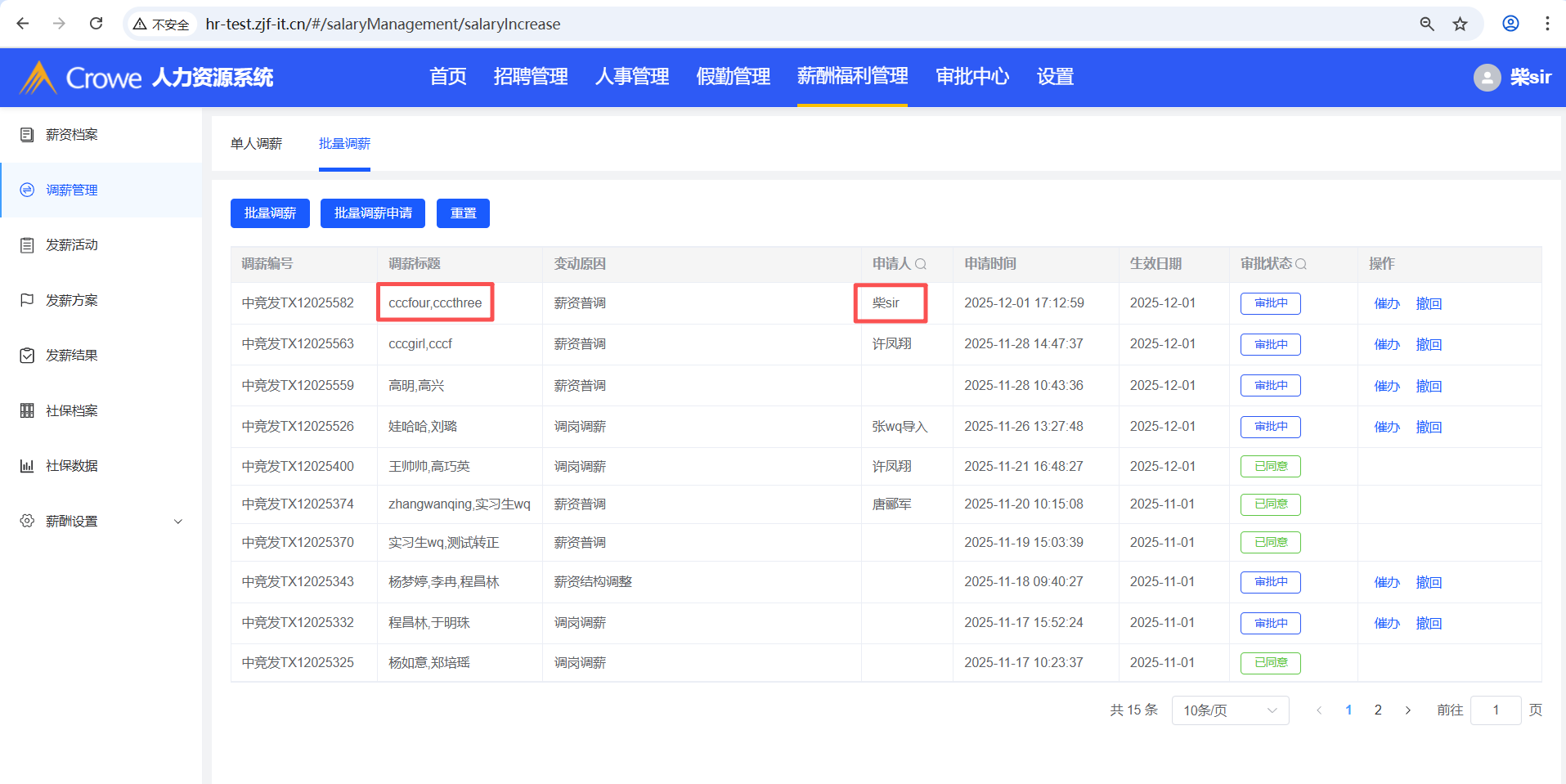
Task: Bookmark this page with the star icon
Action: 1460,24
